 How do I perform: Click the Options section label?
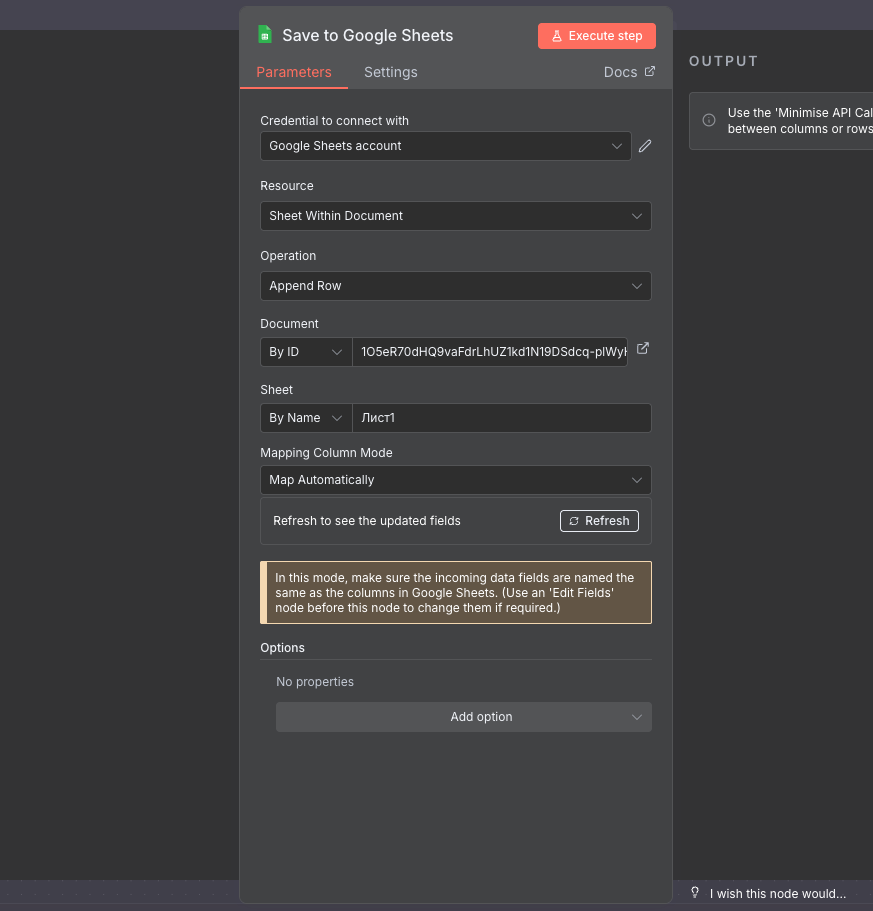pos(282,648)
